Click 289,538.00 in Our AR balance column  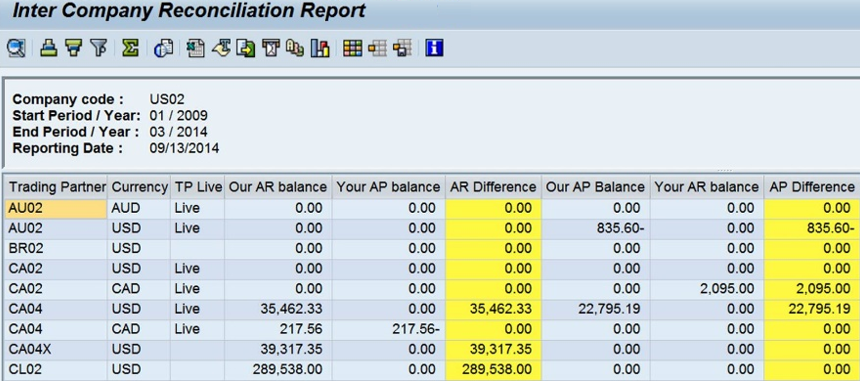[x=278, y=369]
